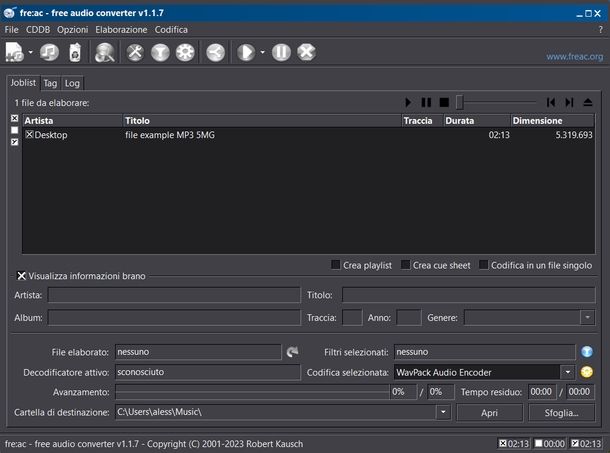Switch to the Log tab
The image size is (610, 453).
pos(72,83)
